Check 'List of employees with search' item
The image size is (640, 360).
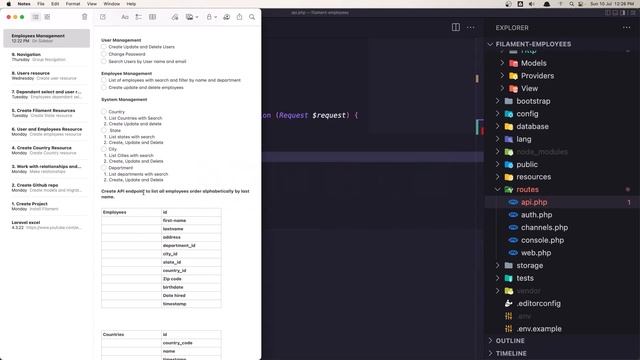[104, 80]
